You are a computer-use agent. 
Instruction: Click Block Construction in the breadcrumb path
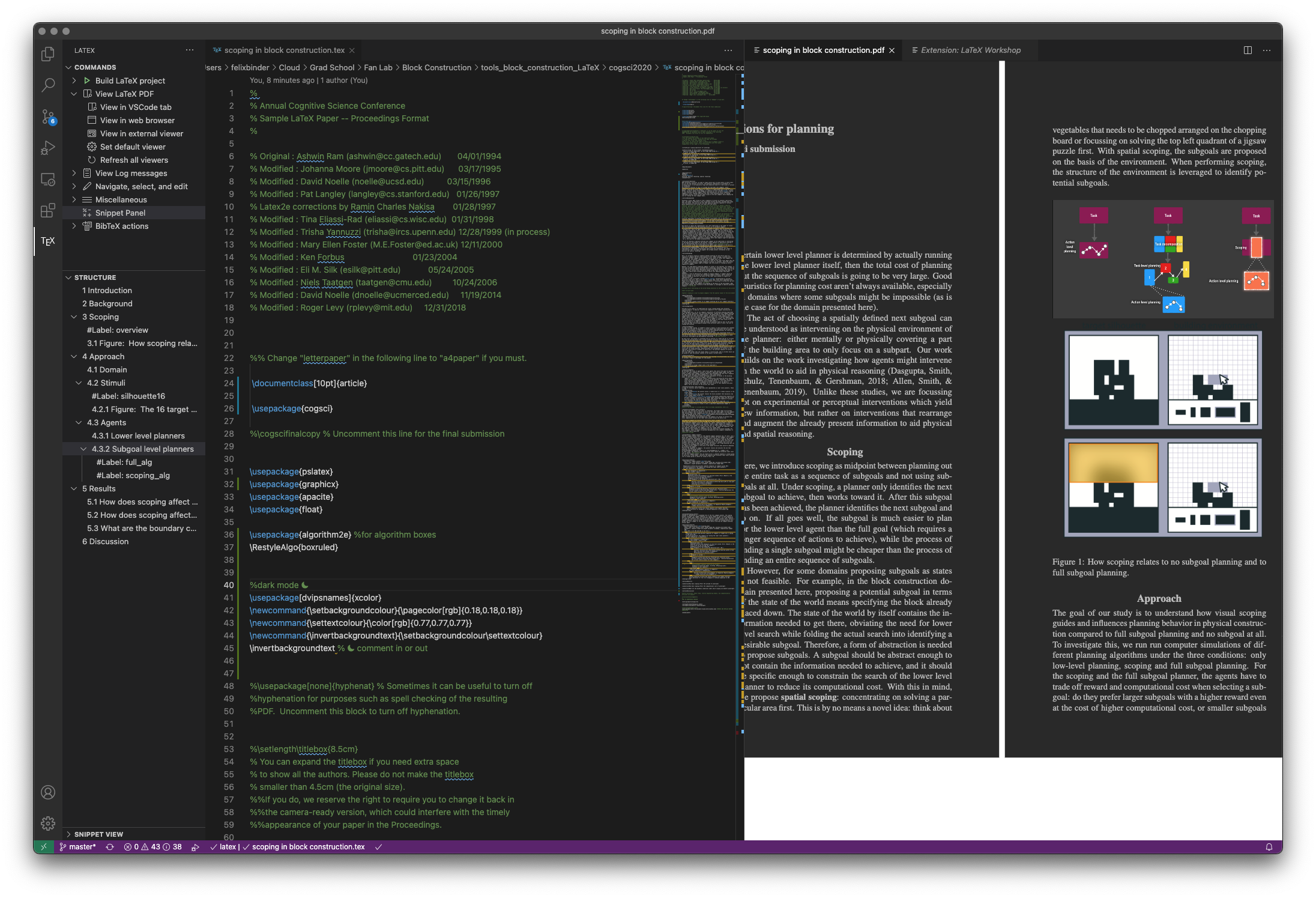click(436, 67)
